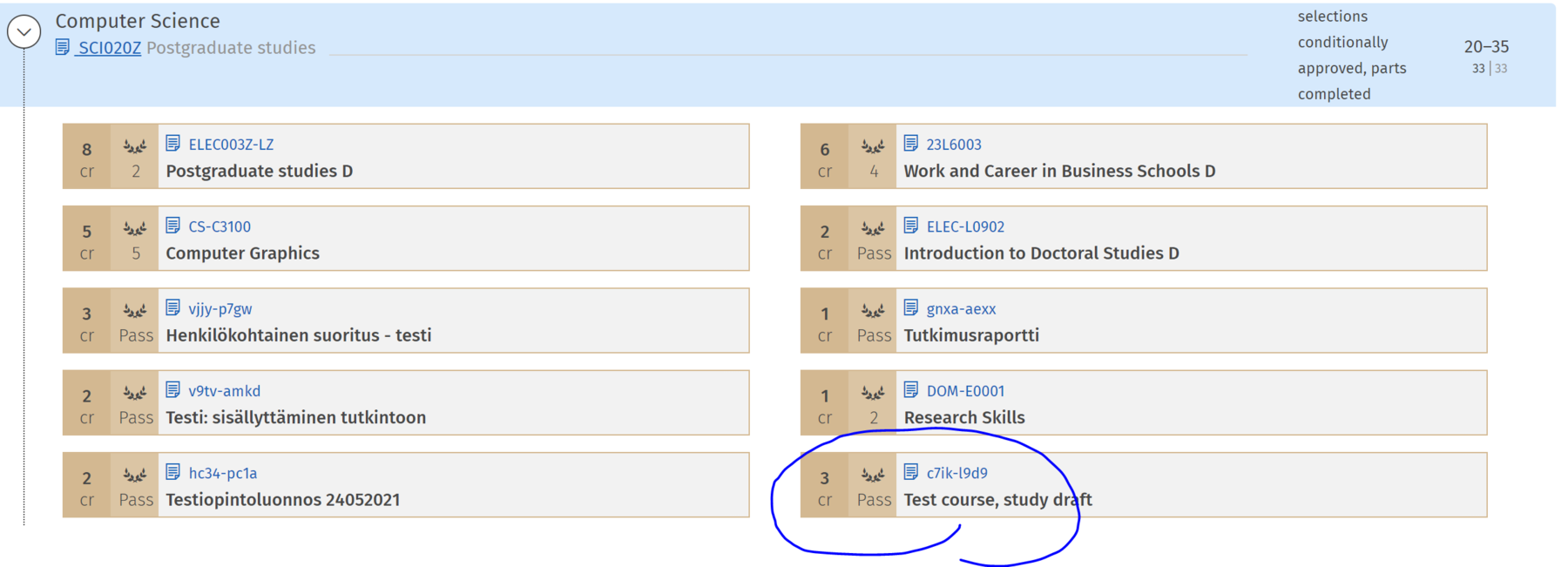The height and width of the screenshot is (567, 1568).
Task: Click document icon beside 23L6003
Action: pyautogui.click(x=911, y=144)
